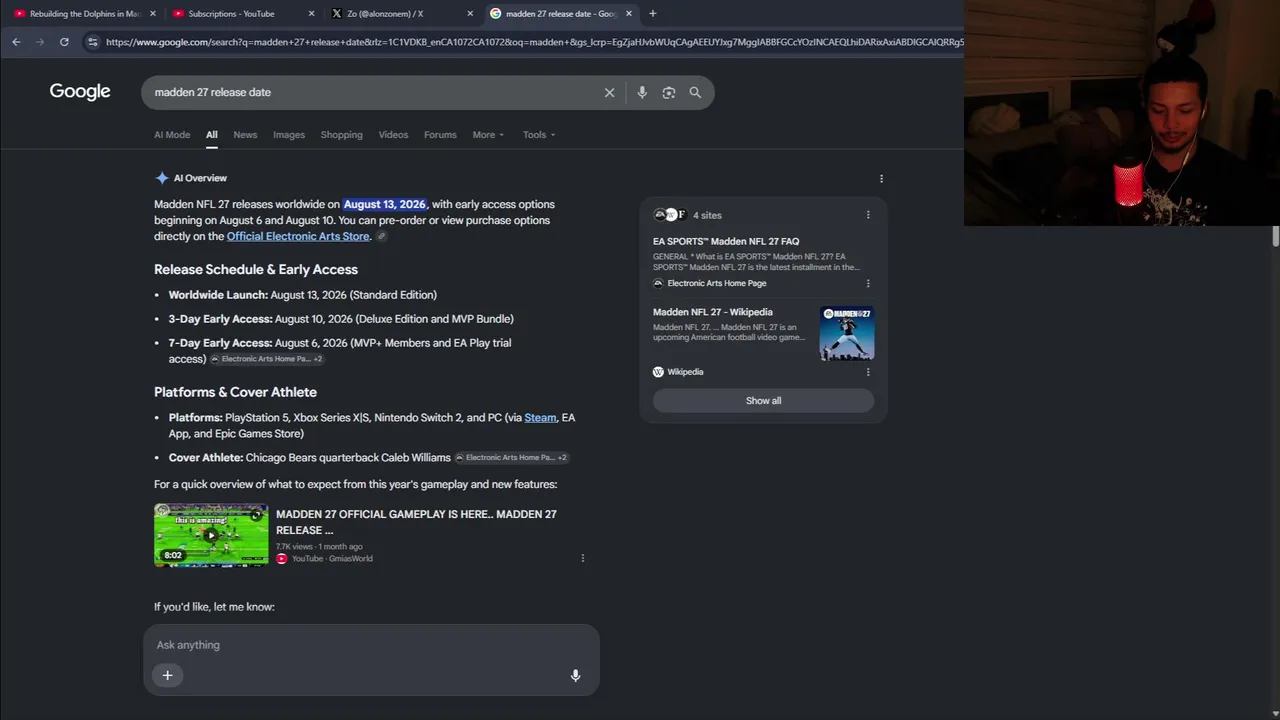Expand source chip beside Cover Athlete
The height and width of the screenshot is (720, 1280).
pos(511,458)
